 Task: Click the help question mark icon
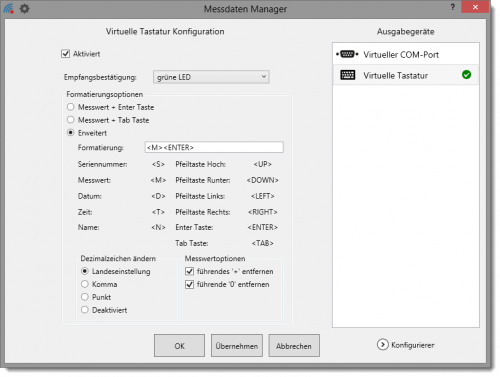pos(452,7)
